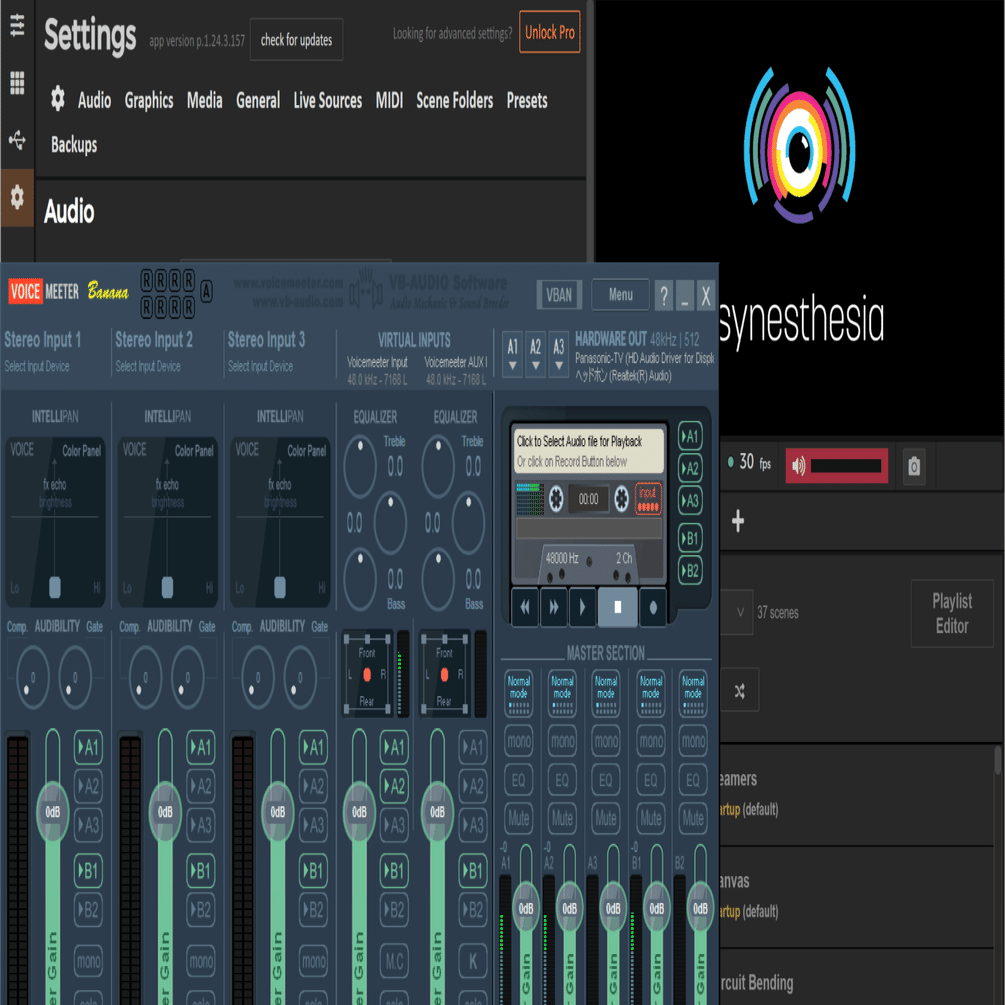The image size is (1005, 1005).
Task: Switch to the Graphics settings tab
Action: tap(149, 101)
